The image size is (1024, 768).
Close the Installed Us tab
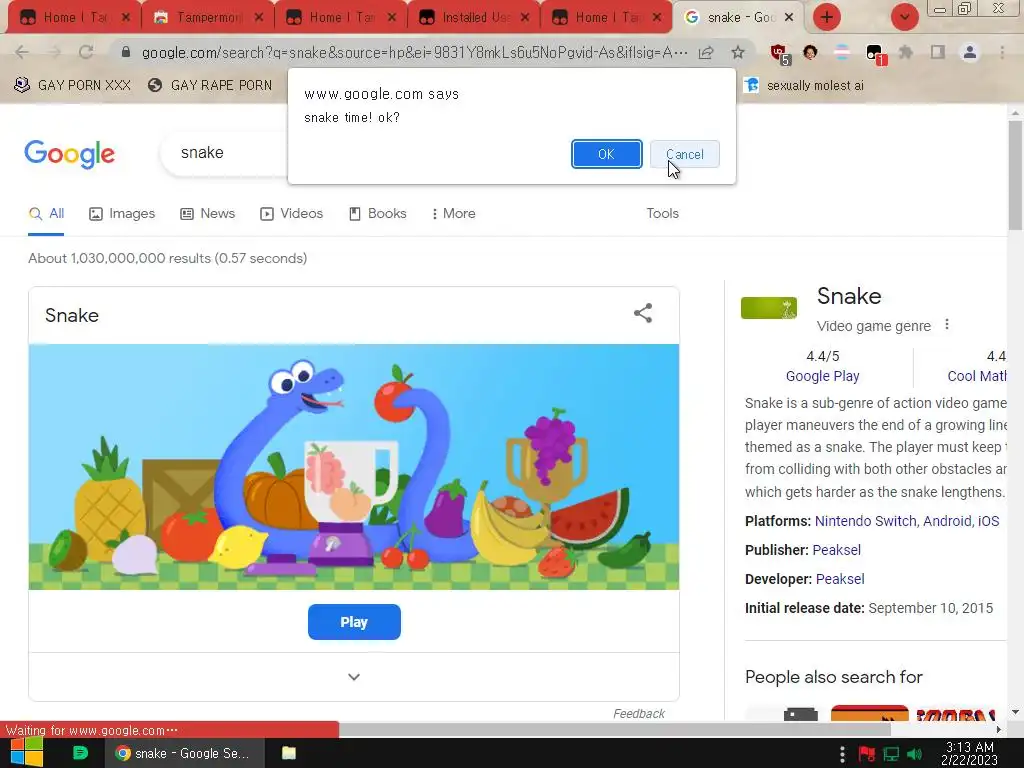tap(525, 18)
